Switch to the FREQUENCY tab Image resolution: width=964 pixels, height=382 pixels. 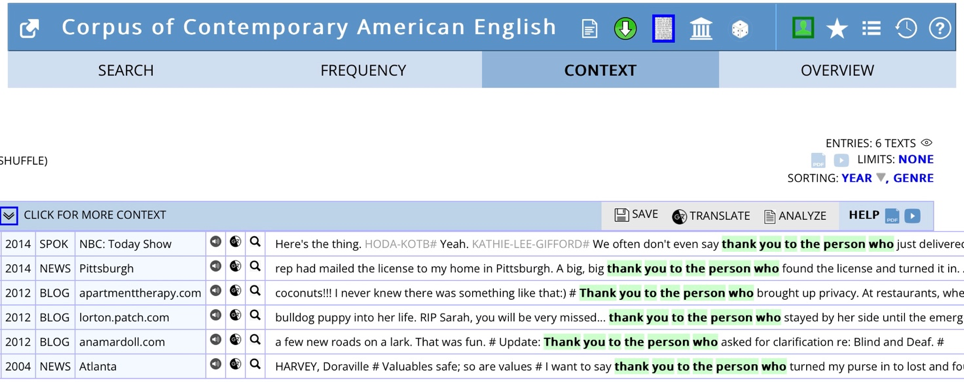click(x=363, y=70)
